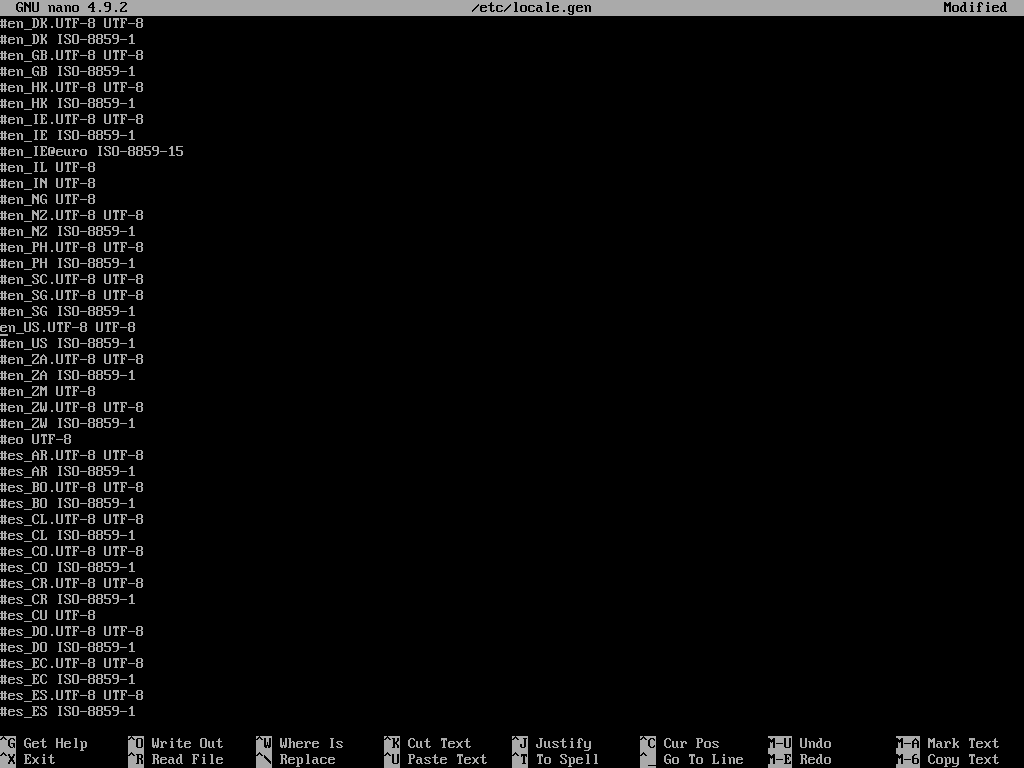Click the ^R Read File shortcut
Image resolution: width=1024 pixels, height=768 pixels.
click(176, 760)
